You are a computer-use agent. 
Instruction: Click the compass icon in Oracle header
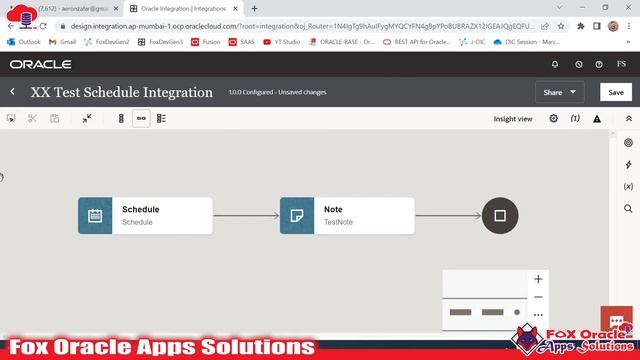coord(579,64)
